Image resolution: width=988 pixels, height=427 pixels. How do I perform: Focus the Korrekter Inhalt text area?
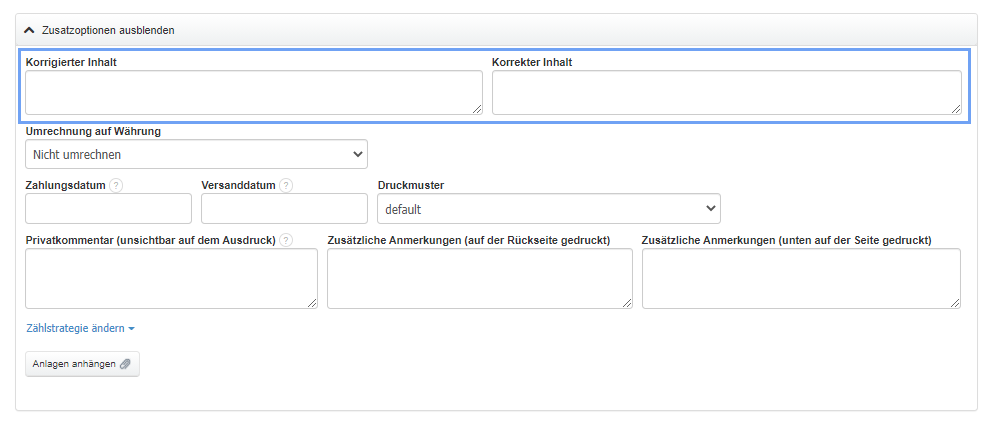(x=726, y=92)
